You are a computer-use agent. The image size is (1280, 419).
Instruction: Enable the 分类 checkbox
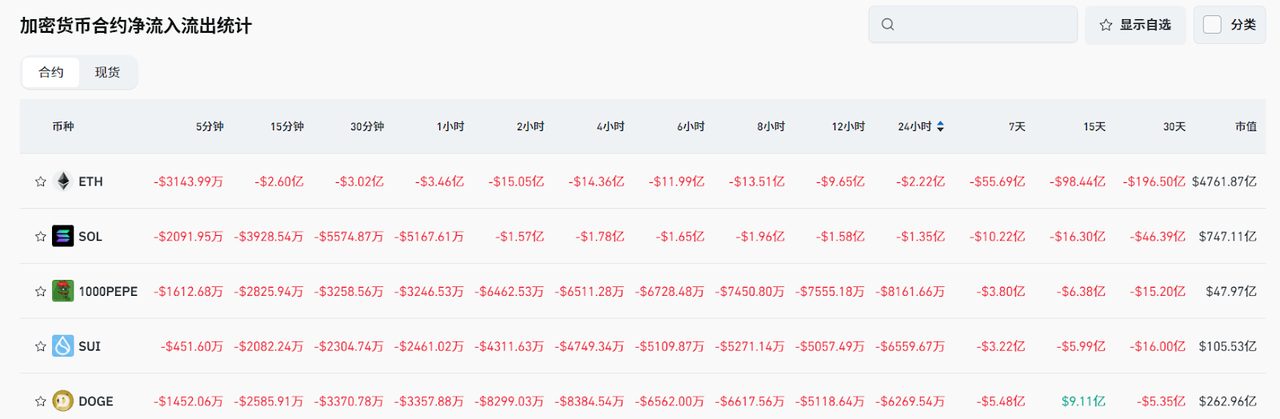[x=1212, y=25]
